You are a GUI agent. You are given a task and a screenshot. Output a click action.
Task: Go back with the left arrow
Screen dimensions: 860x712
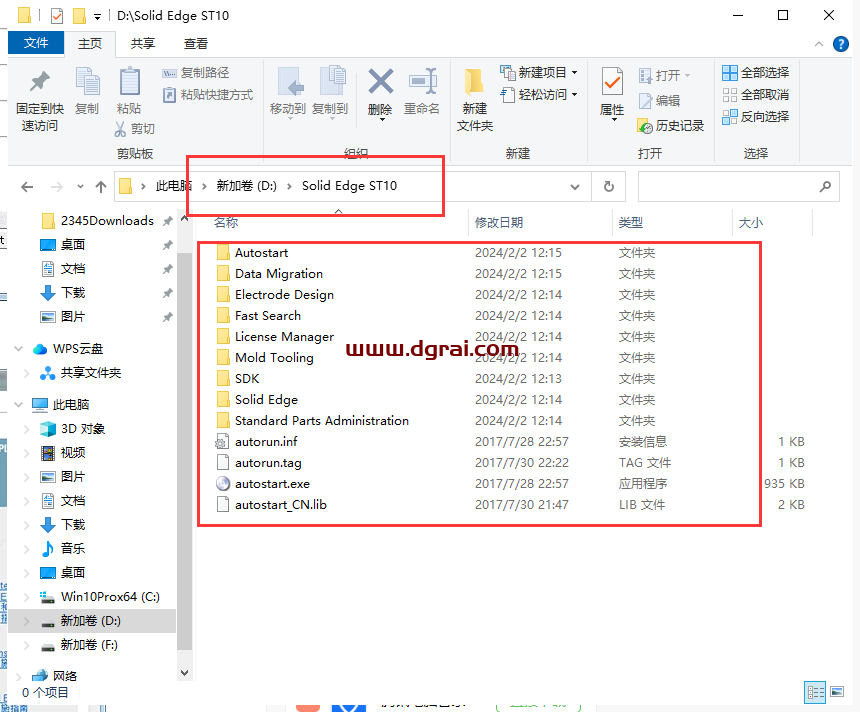[x=27, y=187]
